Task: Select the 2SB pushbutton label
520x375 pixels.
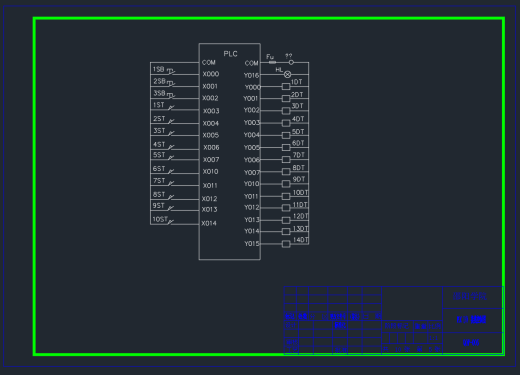Action: pyautogui.click(x=159, y=81)
